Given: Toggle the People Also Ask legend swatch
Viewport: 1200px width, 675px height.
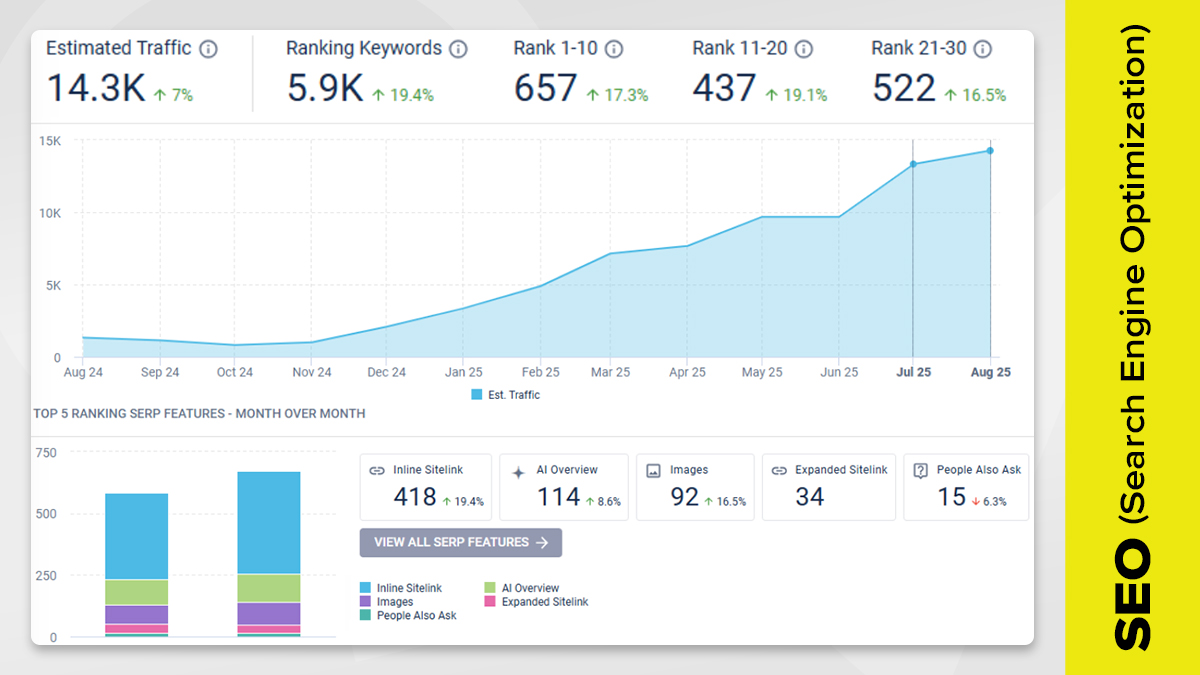Looking at the screenshot, I should pos(366,616).
